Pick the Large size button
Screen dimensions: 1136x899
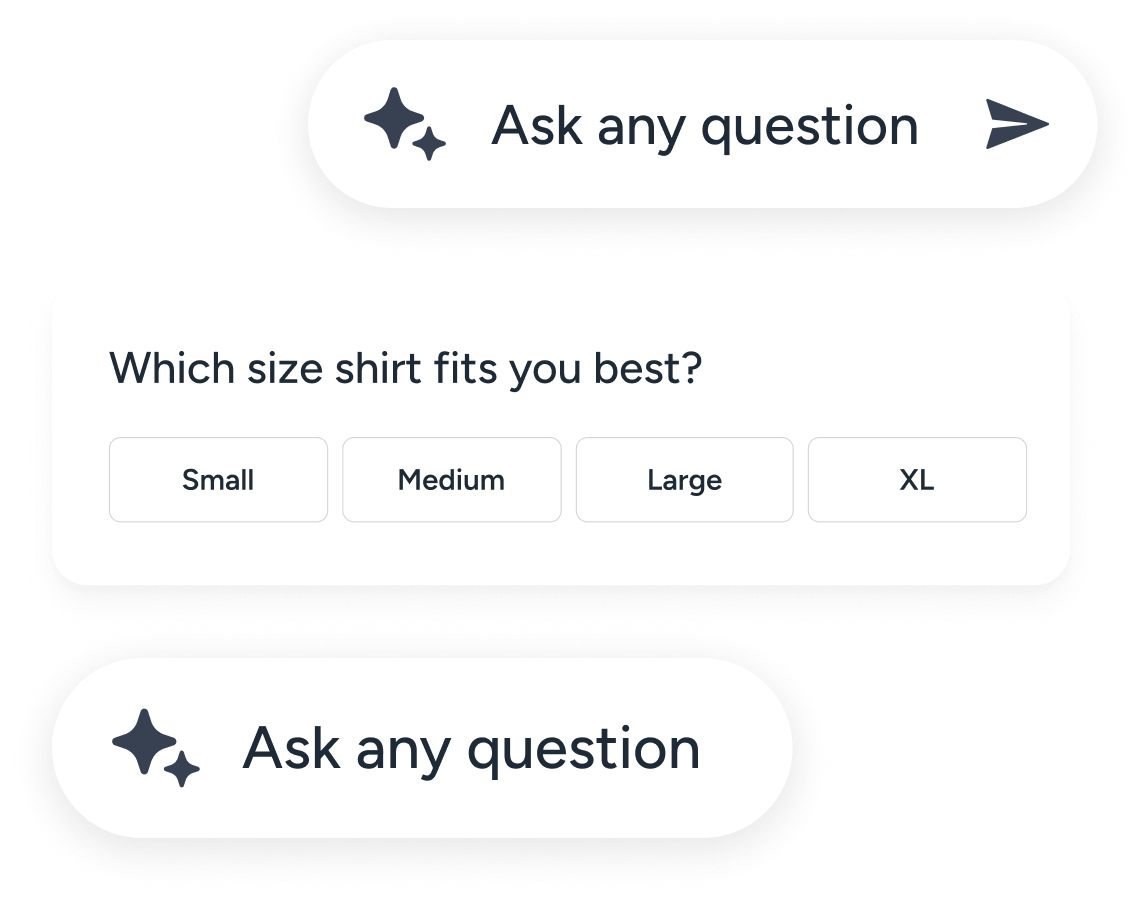tap(684, 480)
